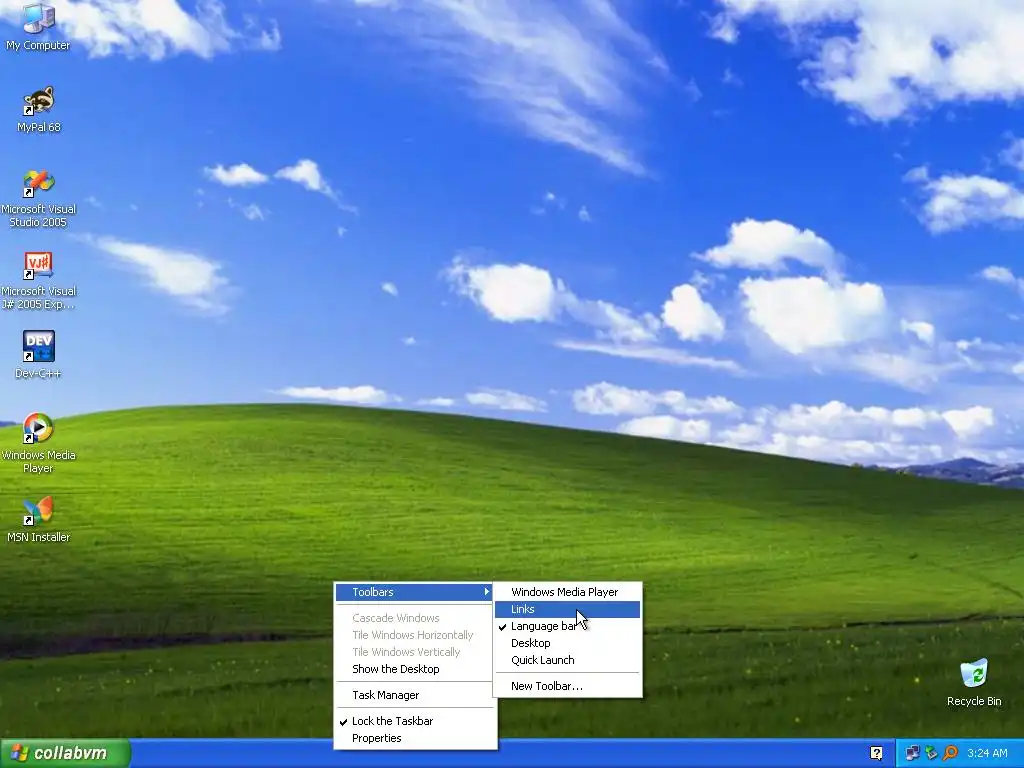Open taskbar Properties from the context menu

click(415, 738)
